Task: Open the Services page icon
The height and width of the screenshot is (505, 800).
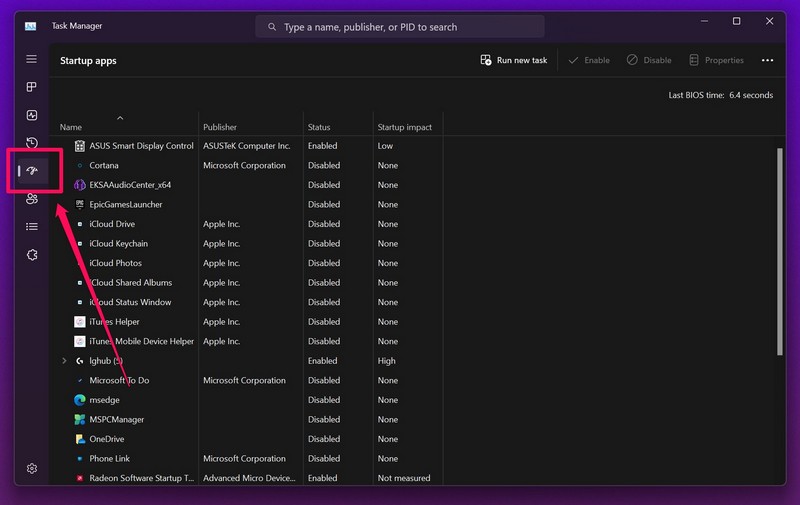Action: [x=32, y=255]
